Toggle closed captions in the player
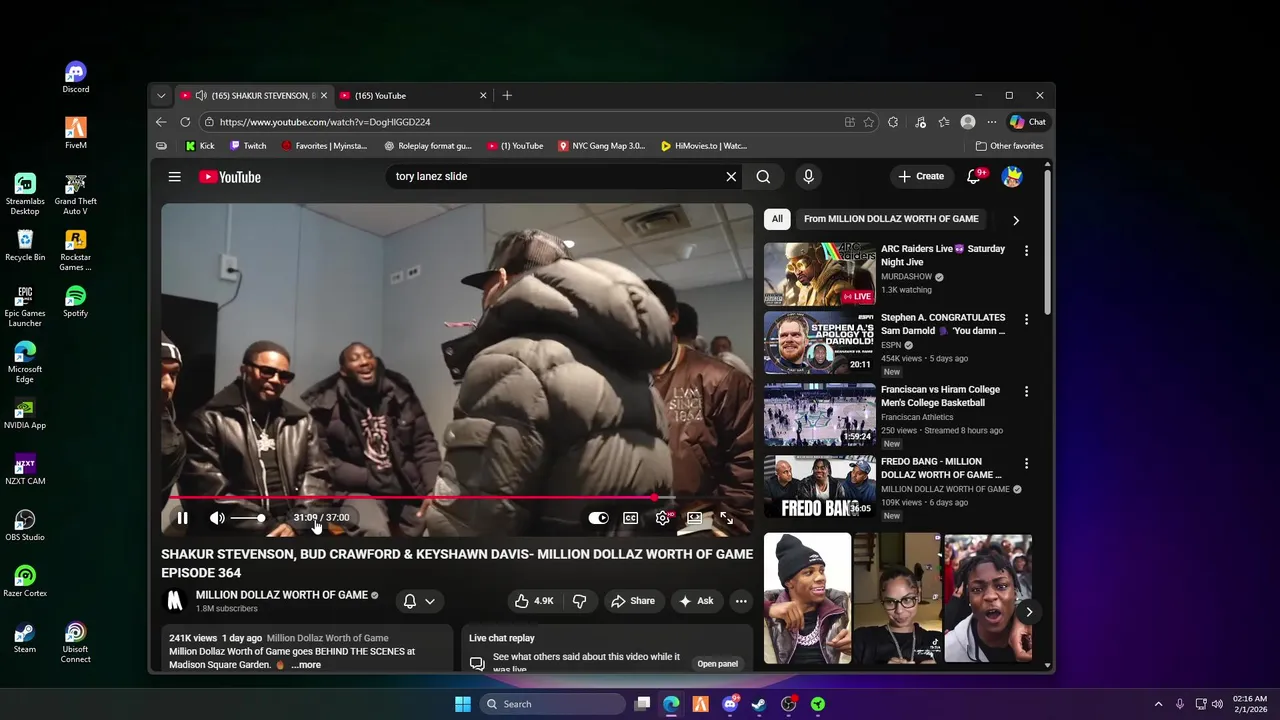The width and height of the screenshot is (1280, 720). 630,518
